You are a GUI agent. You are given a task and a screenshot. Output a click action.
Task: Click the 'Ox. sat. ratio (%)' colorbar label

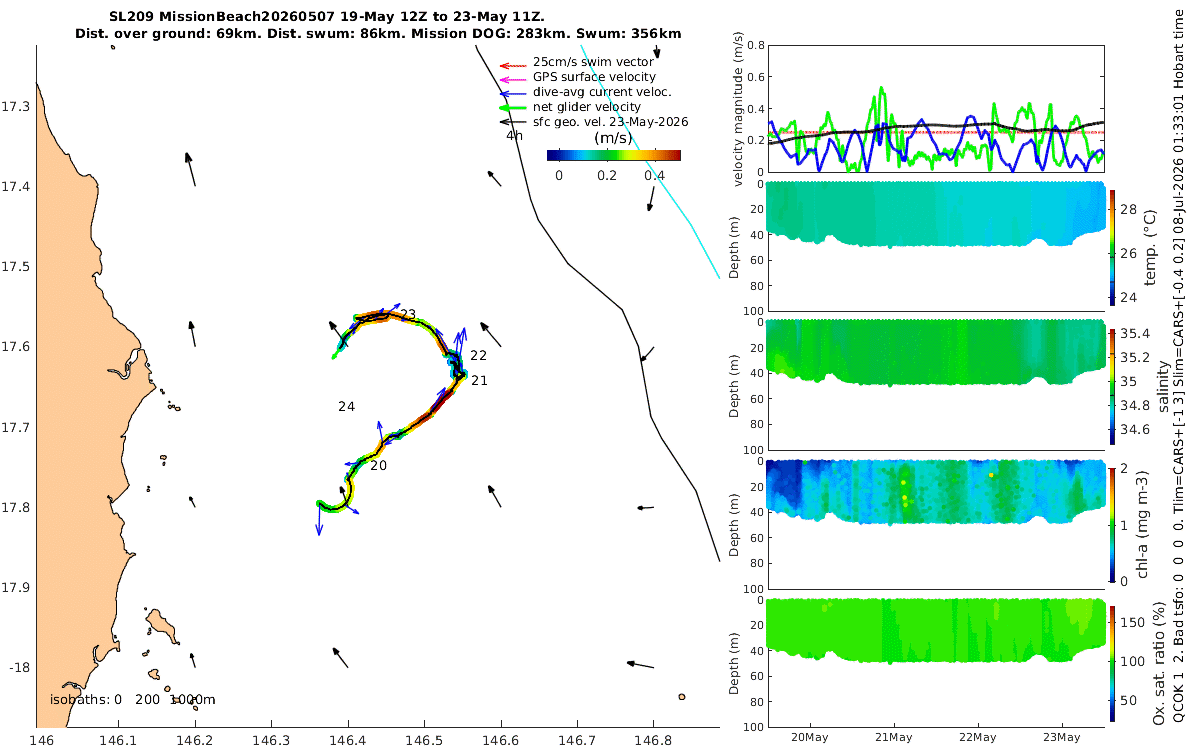(x=1158, y=663)
